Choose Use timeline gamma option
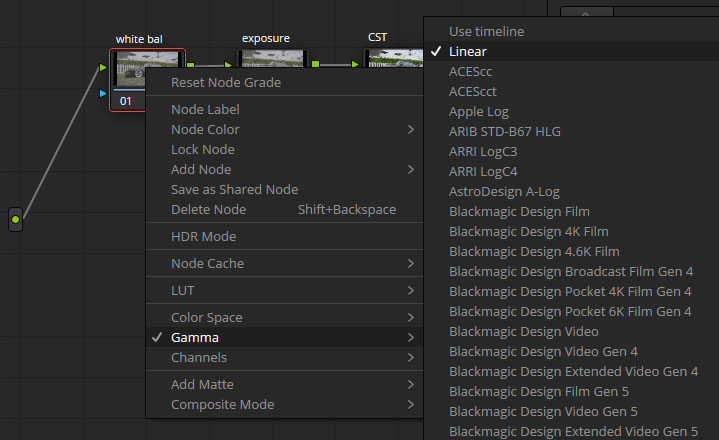Viewport: 719px width, 440px height. [486, 31]
